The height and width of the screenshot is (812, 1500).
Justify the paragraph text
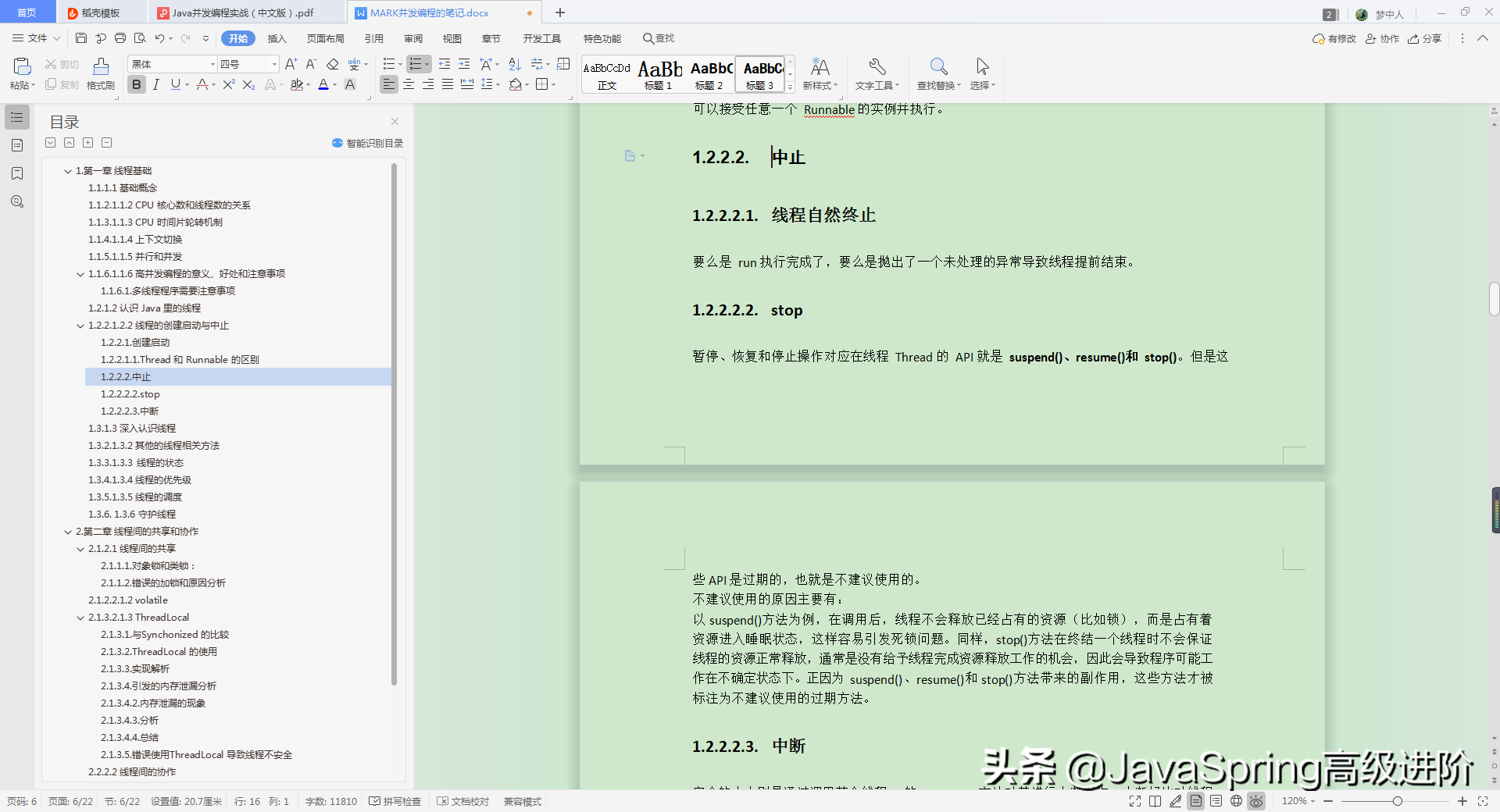pyautogui.click(x=448, y=84)
